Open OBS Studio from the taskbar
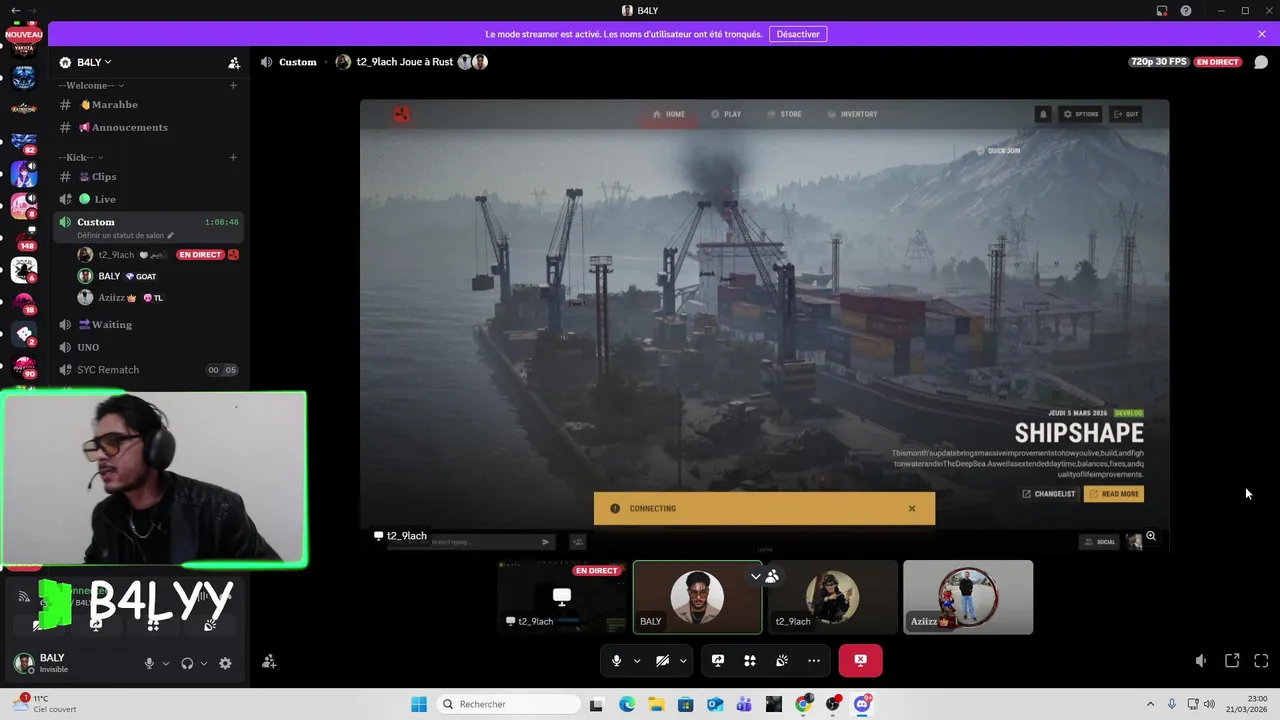Image resolution: width=1280 pixels, height=720 pixels. coord(833,704)
